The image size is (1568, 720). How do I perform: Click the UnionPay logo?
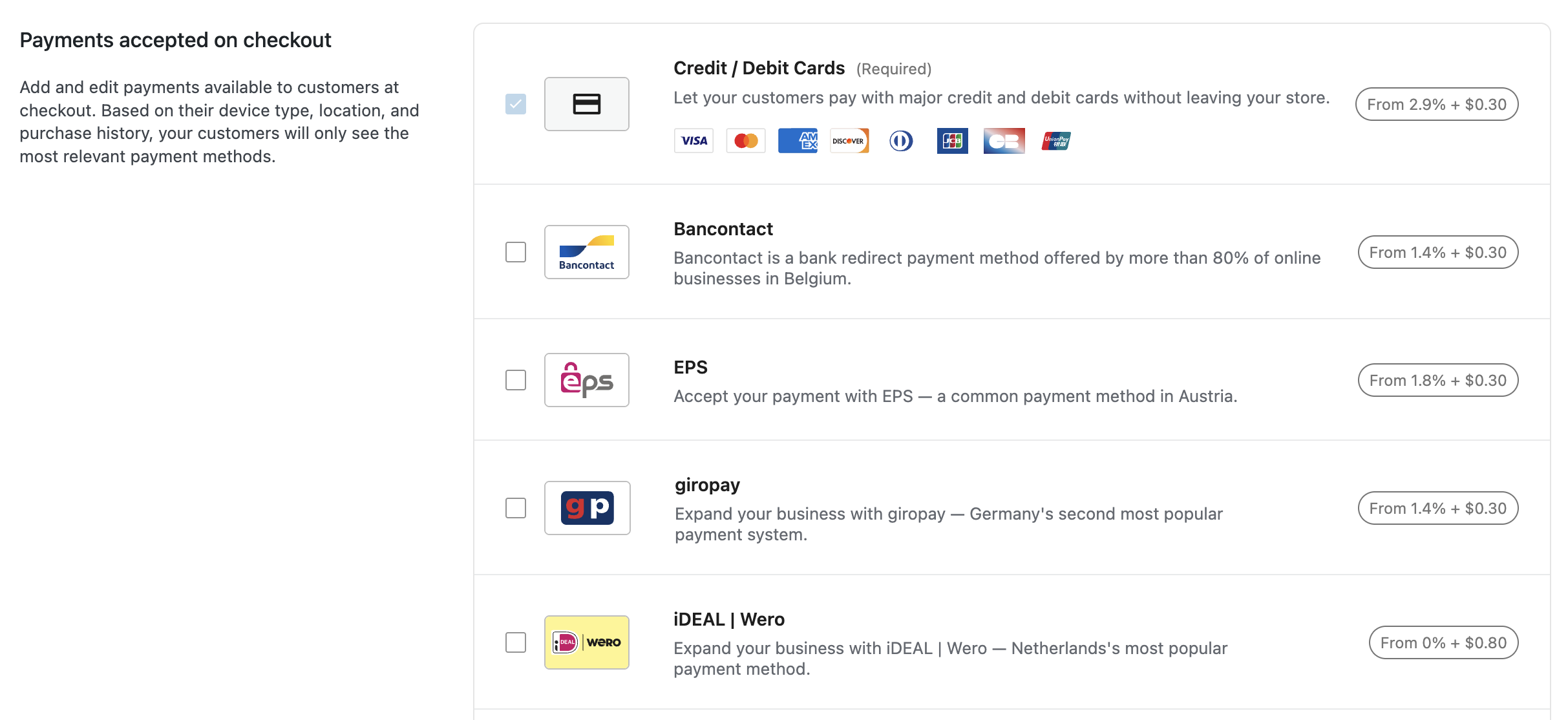point(1056,141)
